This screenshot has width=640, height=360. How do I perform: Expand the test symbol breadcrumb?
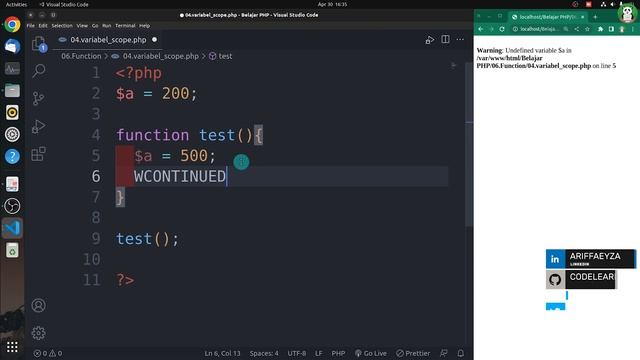pyautogui.click(x=225, y=56)
